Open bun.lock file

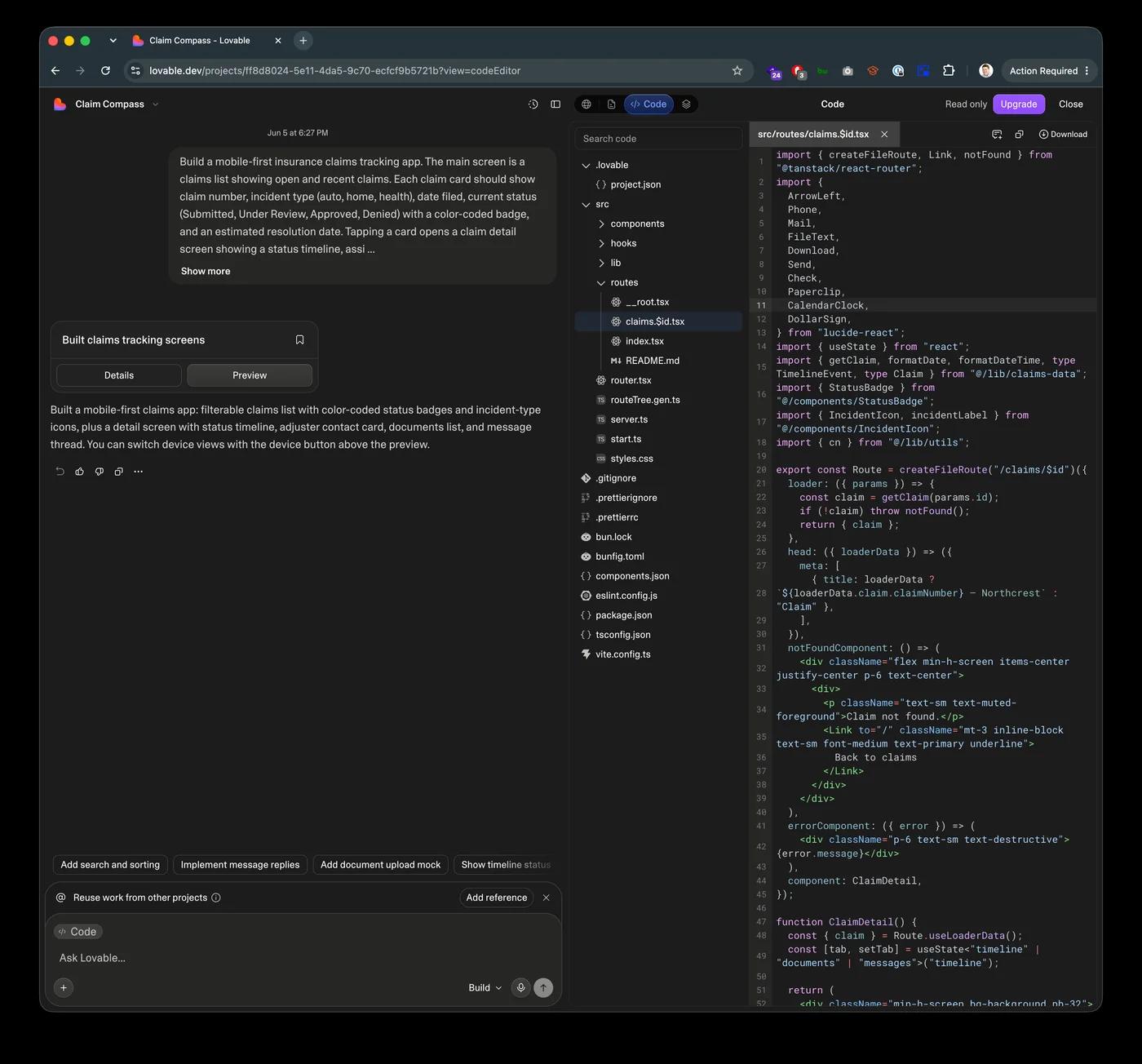[x=613, y=537]
